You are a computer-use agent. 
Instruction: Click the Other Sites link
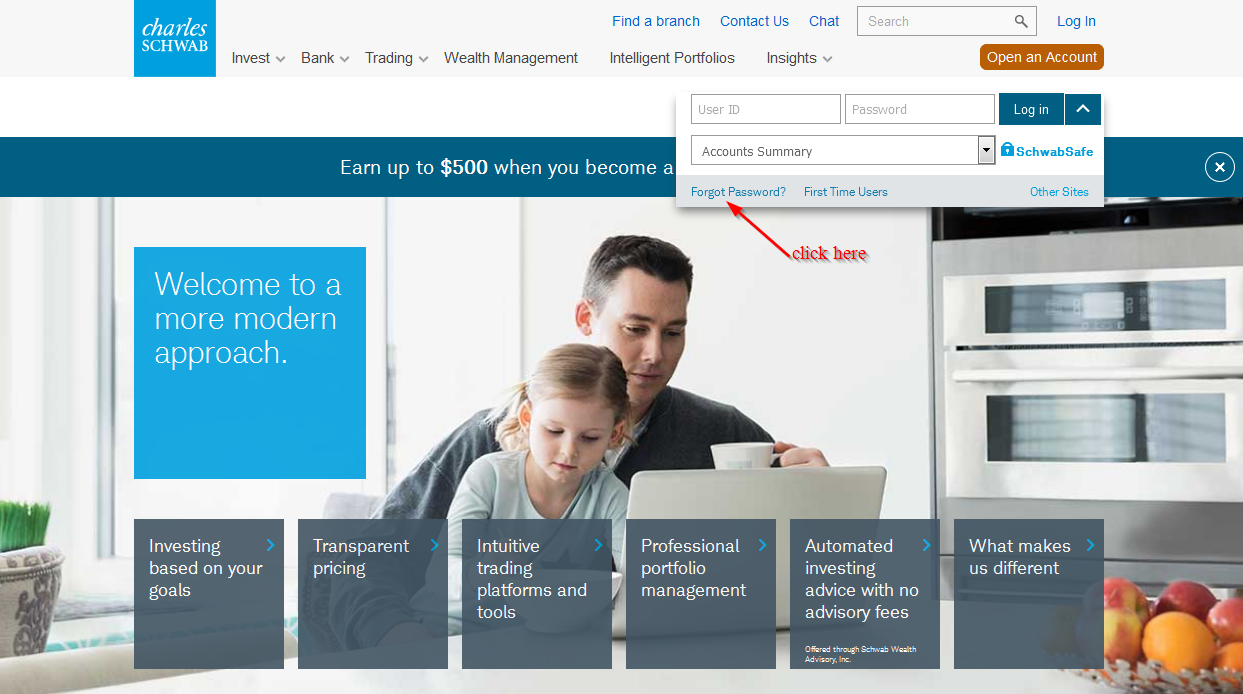click(1059, 192)
